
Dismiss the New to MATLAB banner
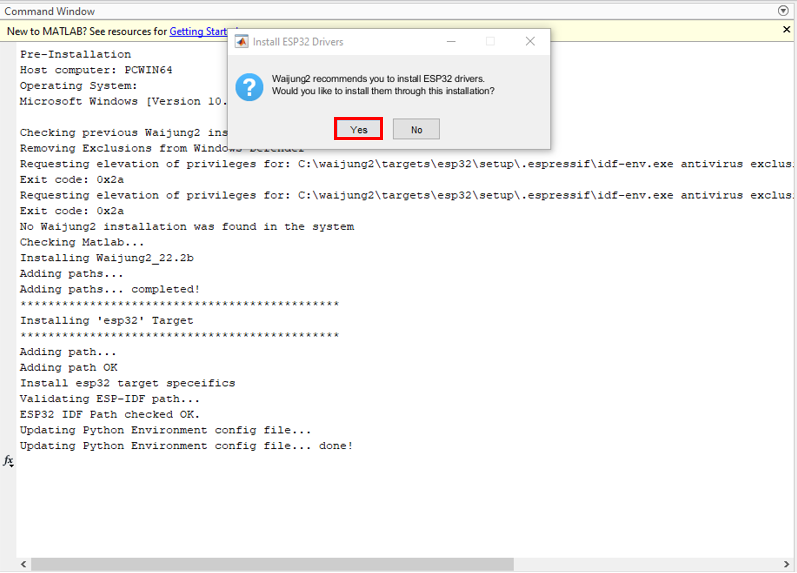[x=786, y=30]
